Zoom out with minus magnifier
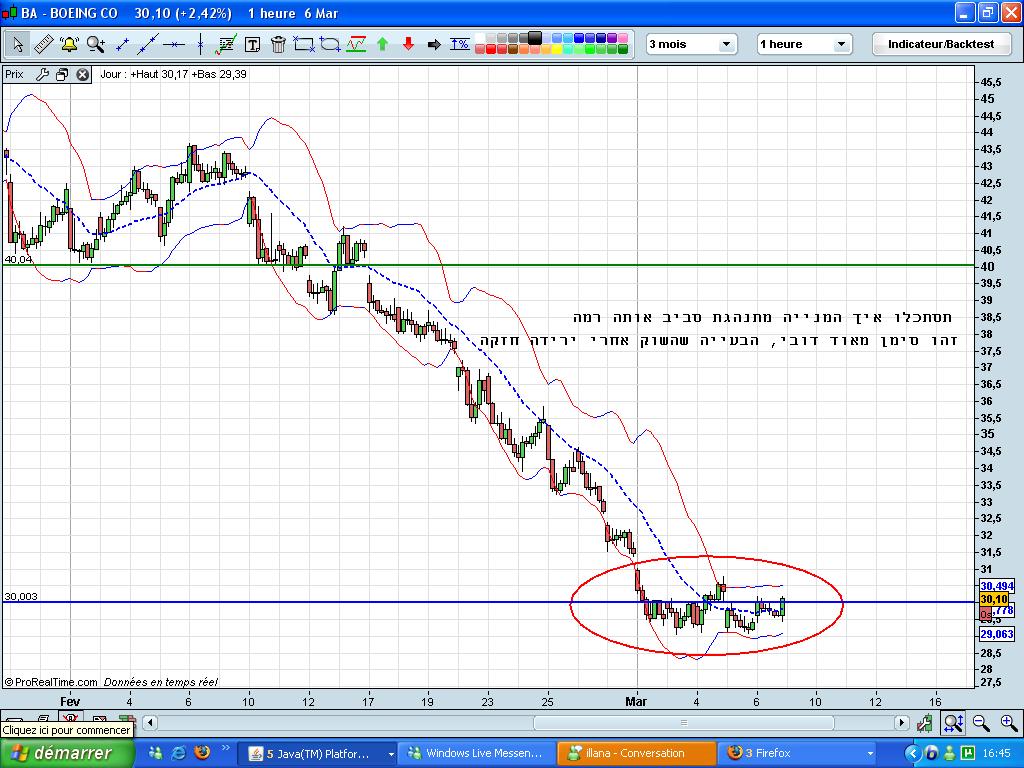The width and height of the screenshot is (1024, 768). pos(981,723)
